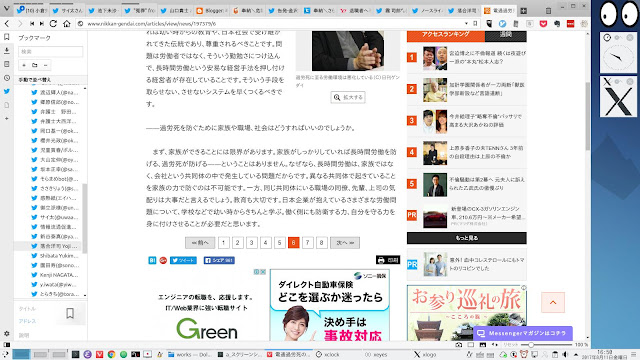This screenshot has height=360, width=640.
Task: Go to article page 1
Action: pos(224,243)
